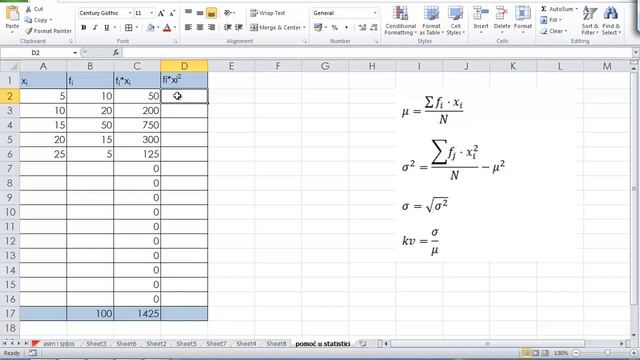This screenshot has height=360, width=640.
Task: Set top vertical alignment
Action: (188, 13)
